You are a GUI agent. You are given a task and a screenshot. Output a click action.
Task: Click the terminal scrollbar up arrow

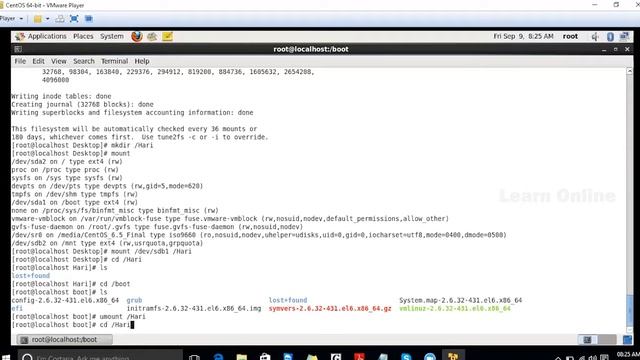pos(629,71)
